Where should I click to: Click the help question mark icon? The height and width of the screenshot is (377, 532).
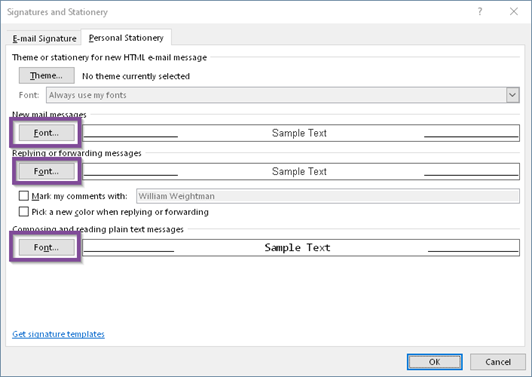point(480,12)
